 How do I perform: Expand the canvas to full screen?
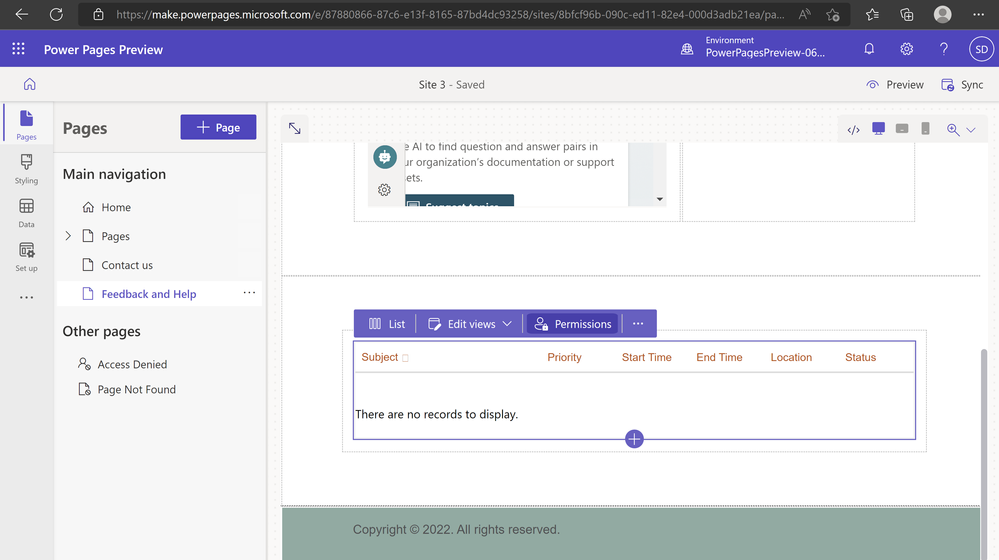[x=294, y=128]
